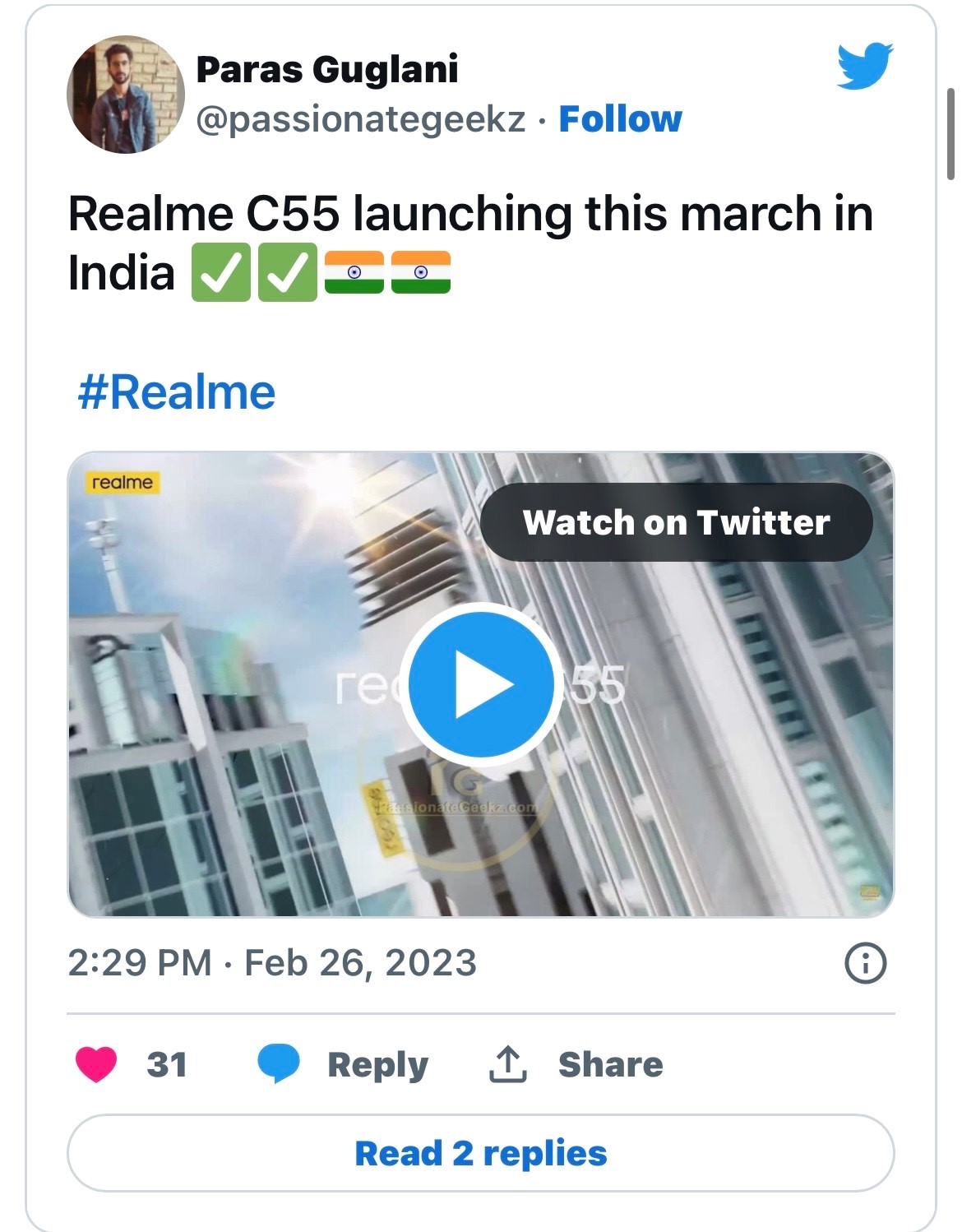Screen dimensions: 962x1232
Task: Click the Reply text label
Action: (x=377, y=1064)
